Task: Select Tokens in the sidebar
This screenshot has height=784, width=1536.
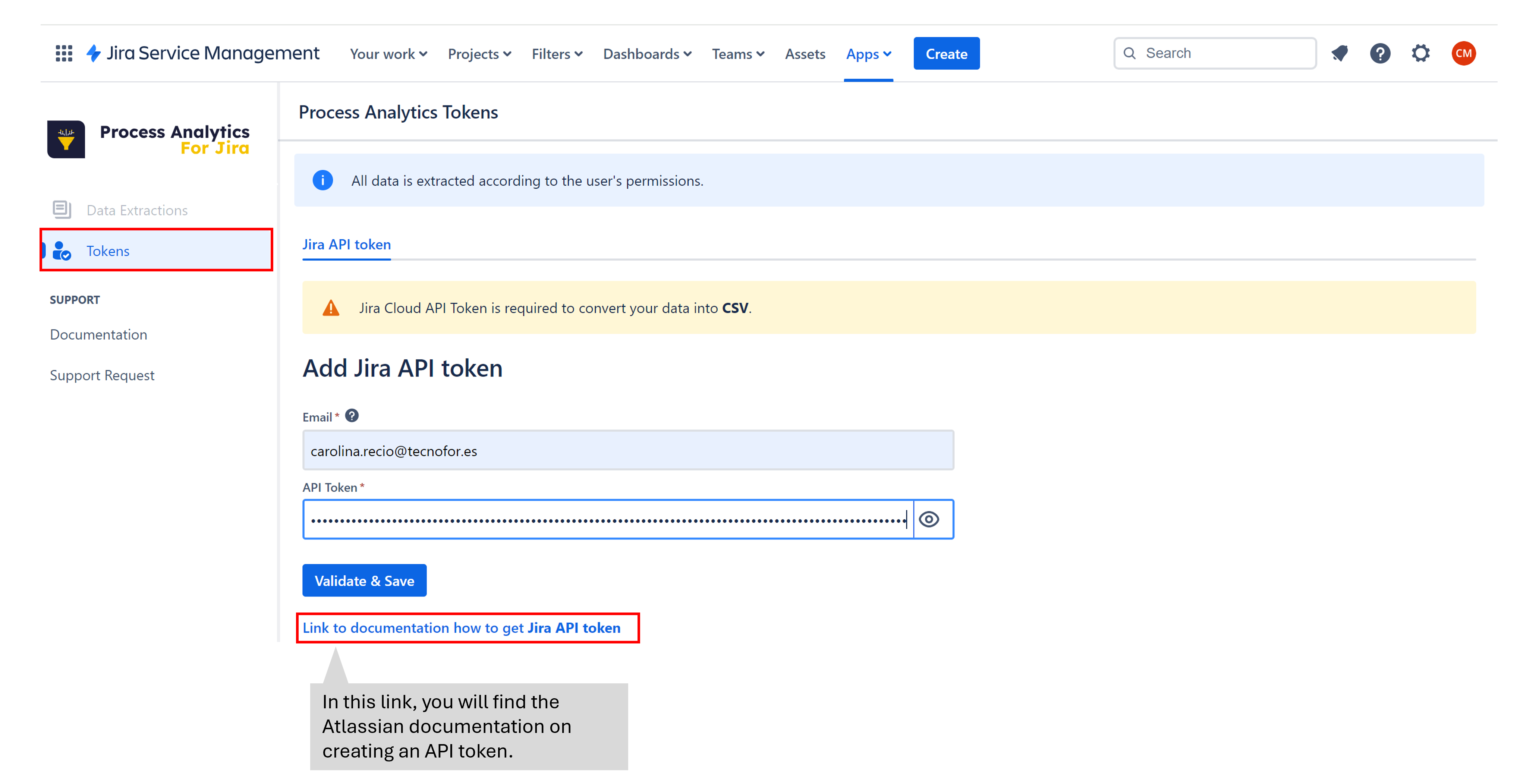Action: click(x=156, y=251)
